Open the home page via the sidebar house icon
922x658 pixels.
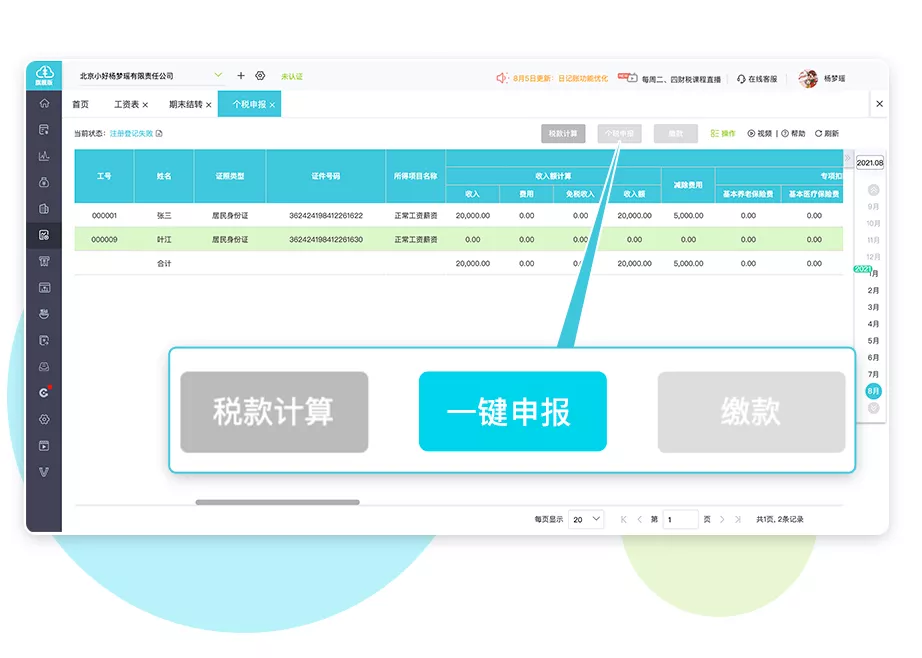43,104
